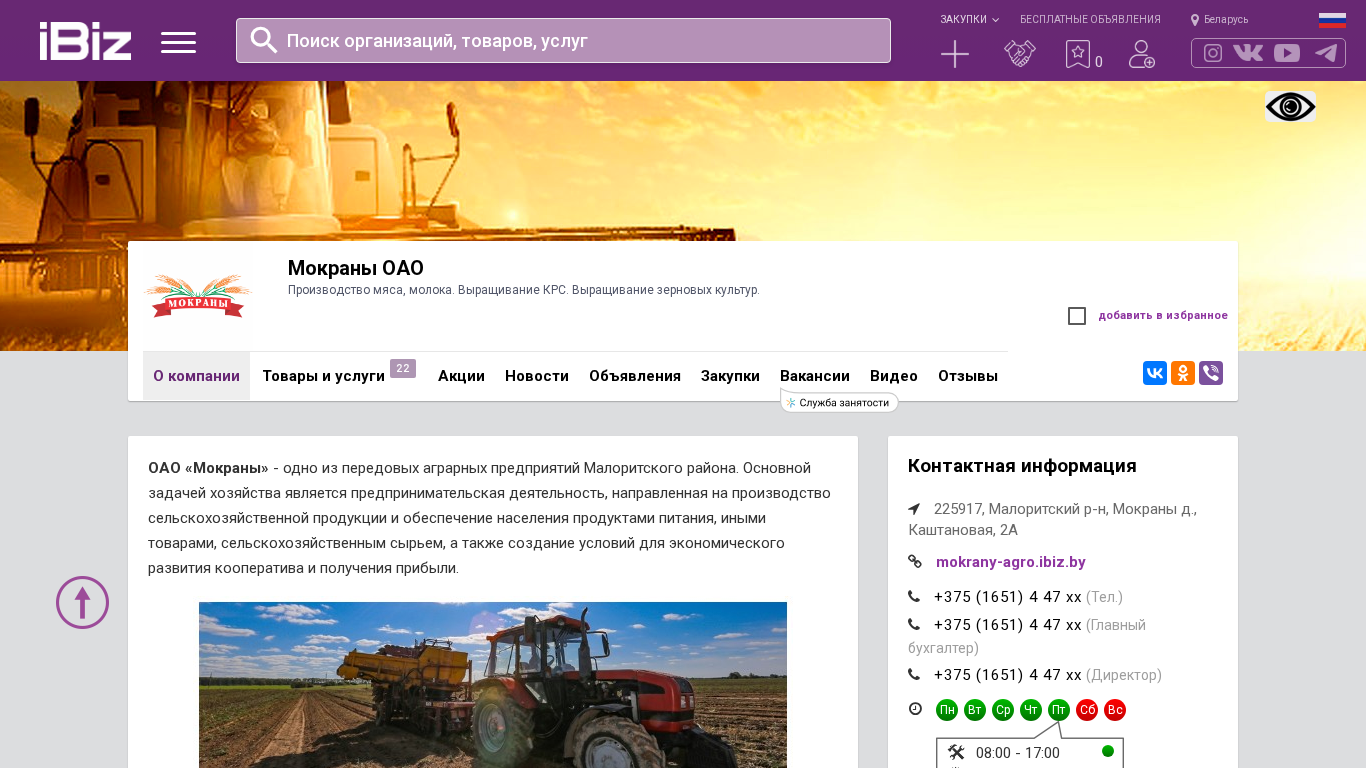
Task: Open the Instagram page
Action: pos(1213,53)
